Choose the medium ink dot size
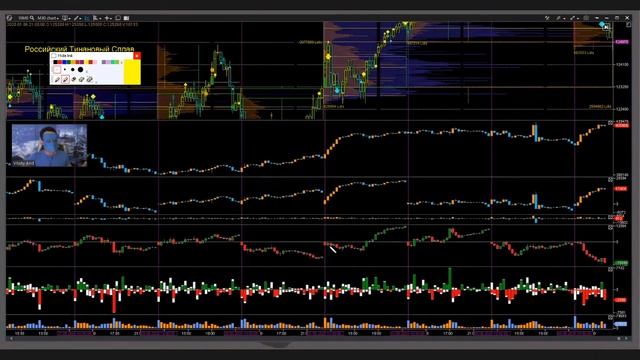The height and width of the screenshot is (360, 640). [x=73, y=69]
